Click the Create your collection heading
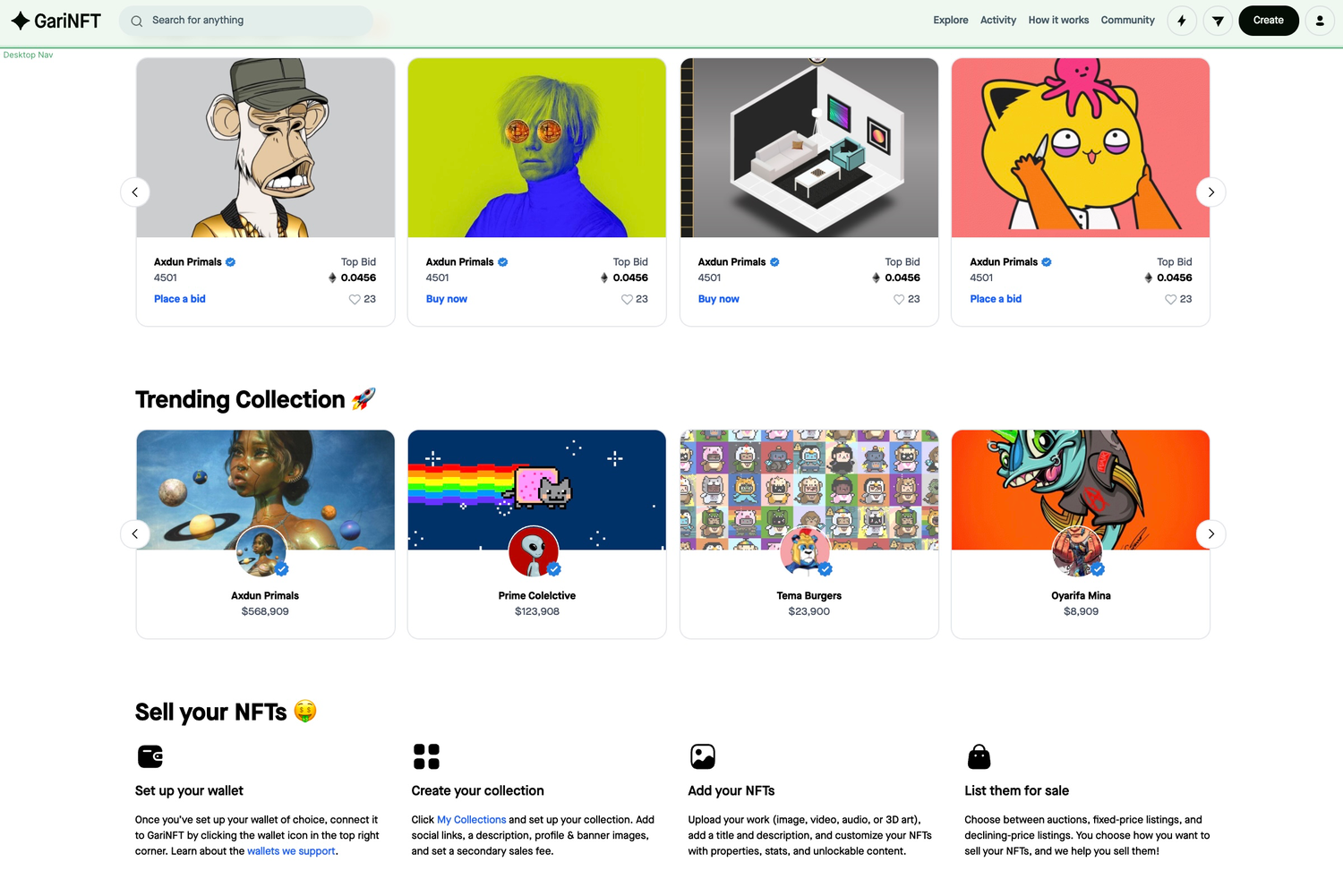The height and width of the screenshot is (896, 1343). 477,790
